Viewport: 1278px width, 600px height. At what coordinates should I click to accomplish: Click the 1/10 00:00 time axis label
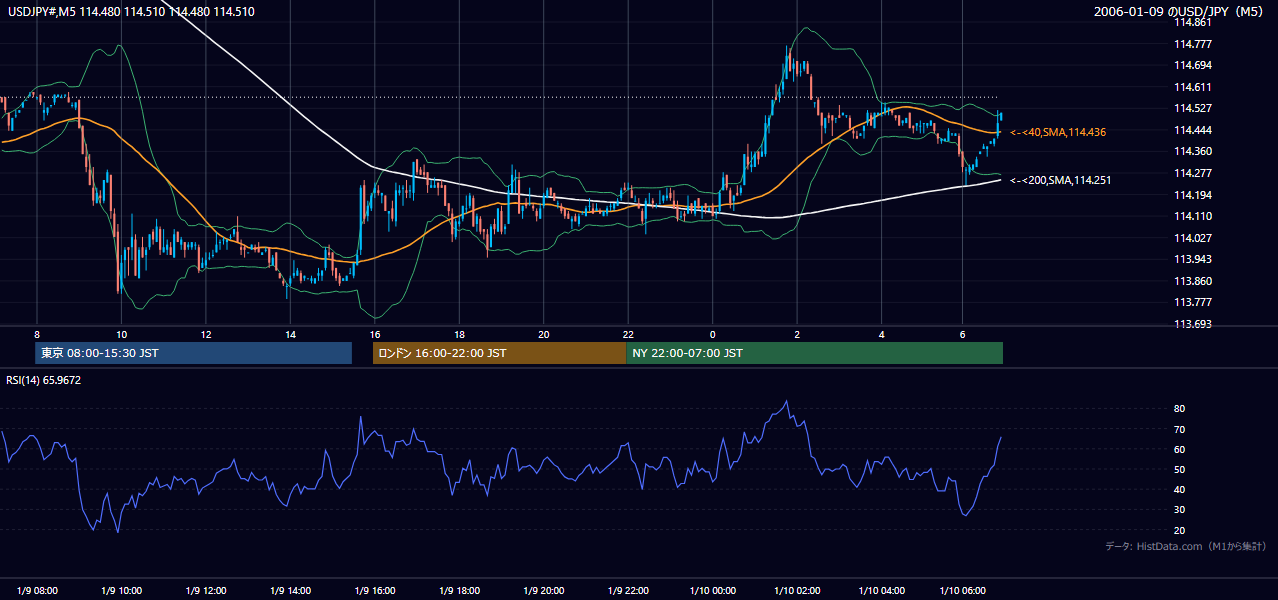coord(713,590)
